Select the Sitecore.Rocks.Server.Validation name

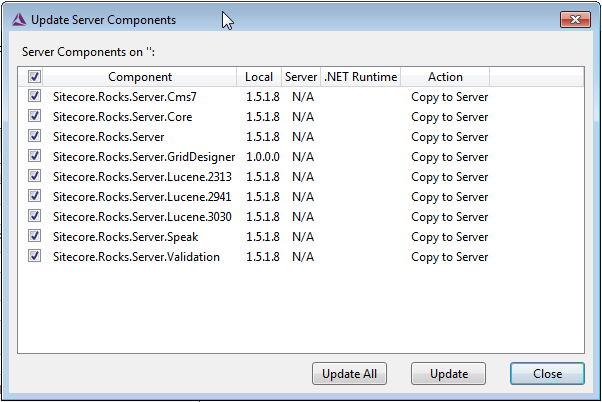tap(136, 256)
